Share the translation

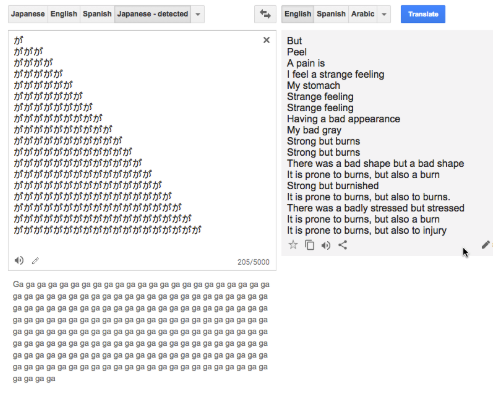(343, 245)
